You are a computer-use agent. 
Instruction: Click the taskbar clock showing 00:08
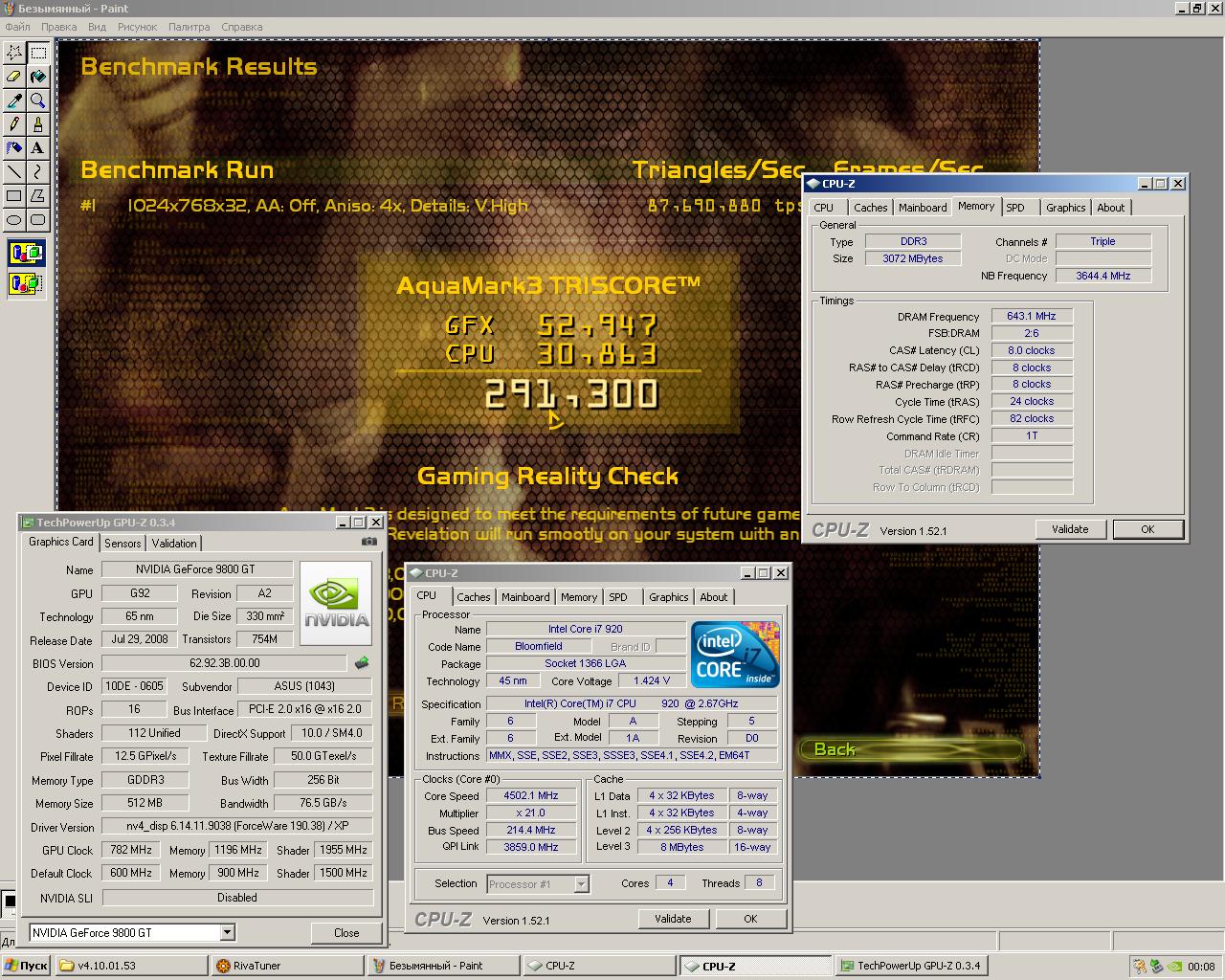point(1201,967)
